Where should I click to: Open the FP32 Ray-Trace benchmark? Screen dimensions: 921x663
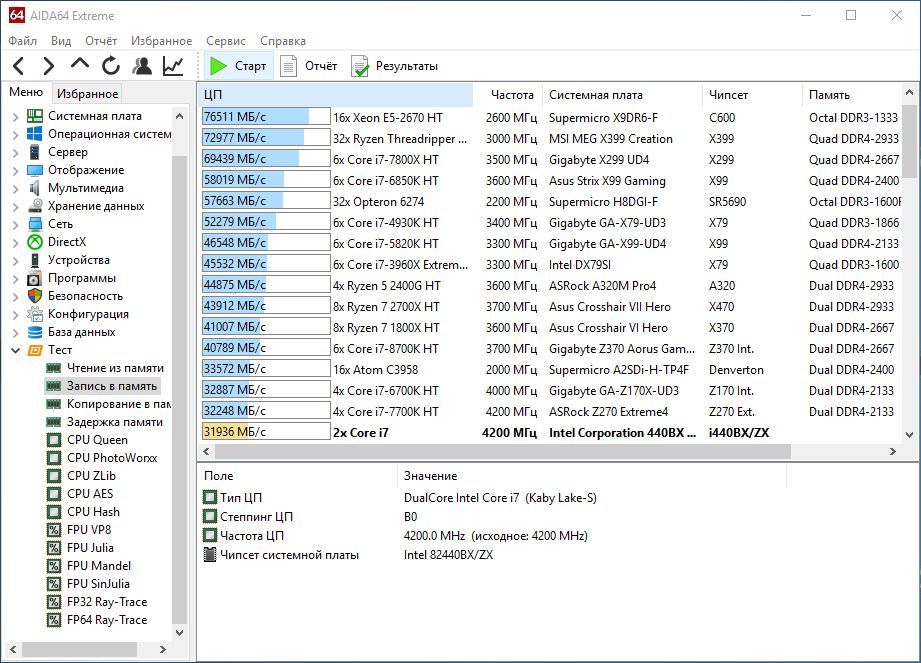(107, 602)
